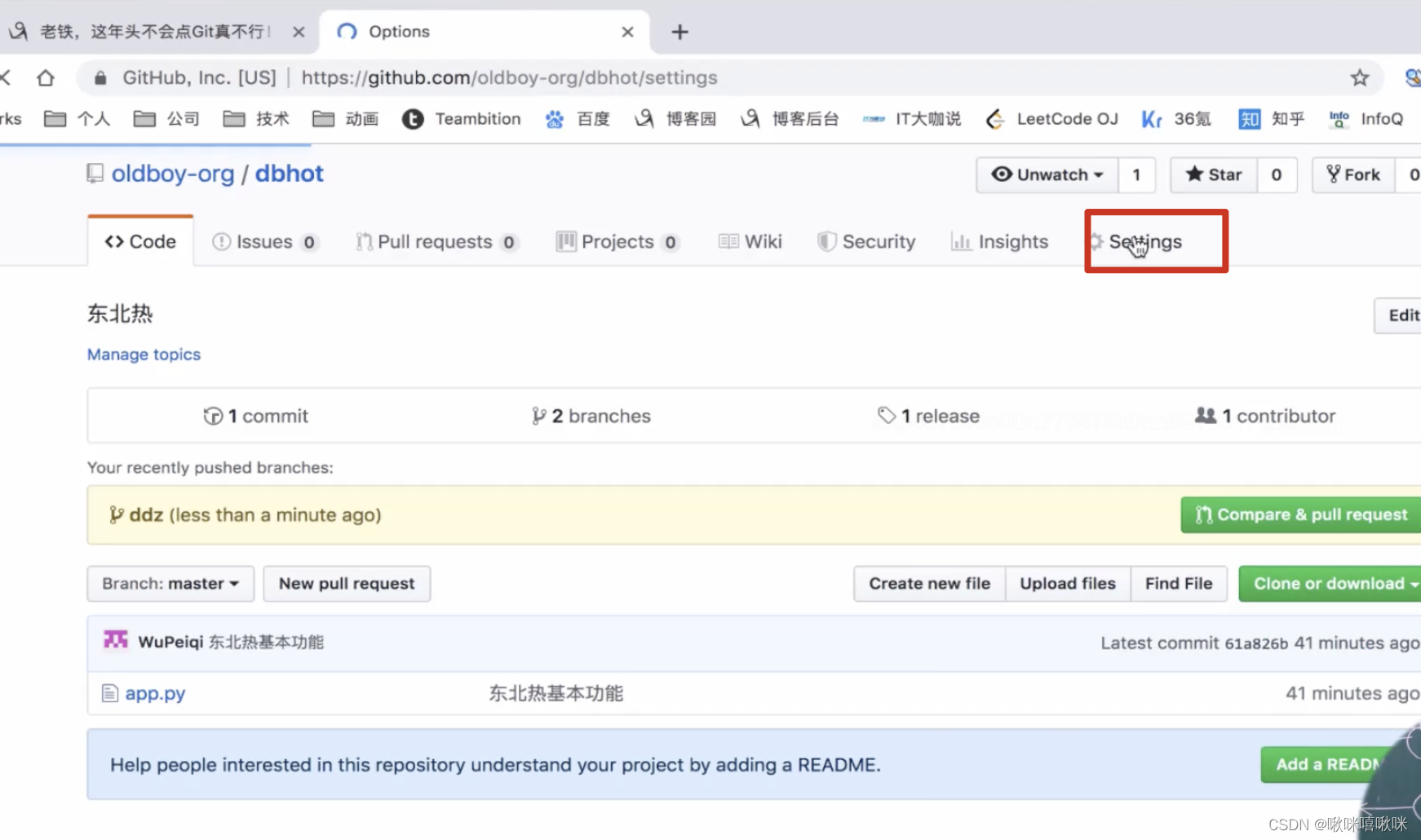Open the Security tab
Image resolution: width=1421 pixels, height=840 pixels.
(866, 242)
